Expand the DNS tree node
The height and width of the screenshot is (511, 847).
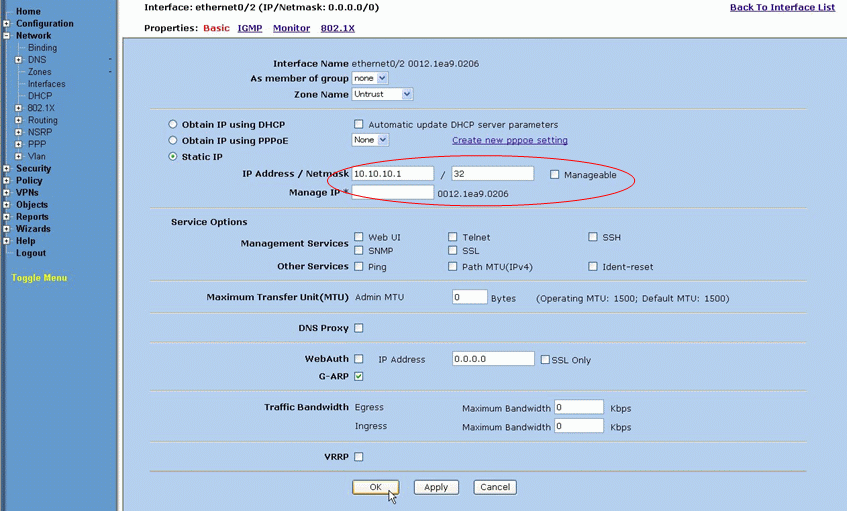(18, 60)
